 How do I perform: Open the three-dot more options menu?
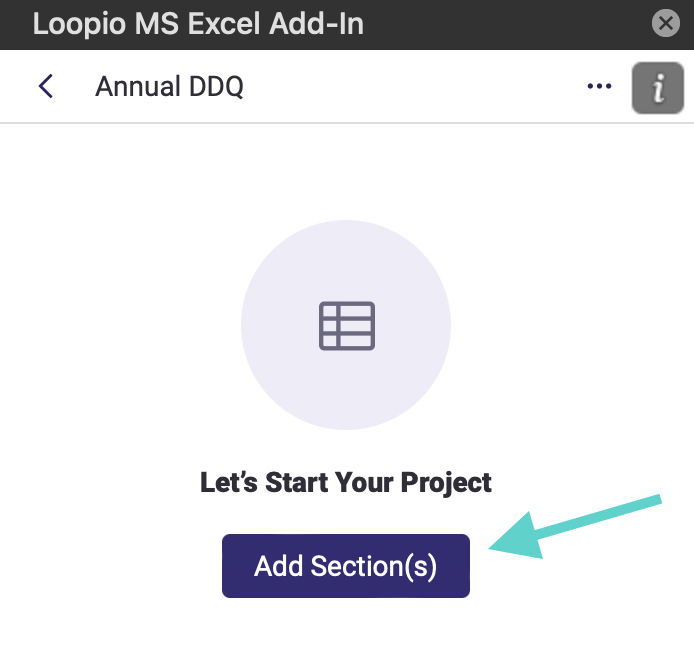pyautogui.click(x=599, y=86)
